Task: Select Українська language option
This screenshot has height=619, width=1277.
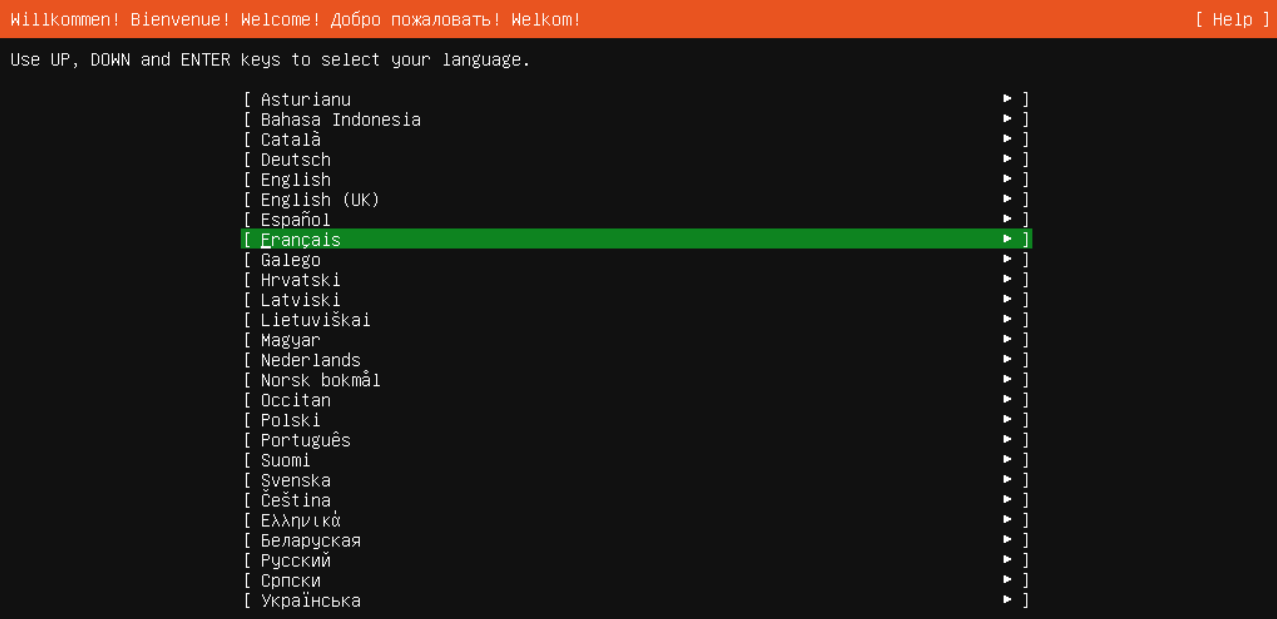Action: (x=310, y=600)
